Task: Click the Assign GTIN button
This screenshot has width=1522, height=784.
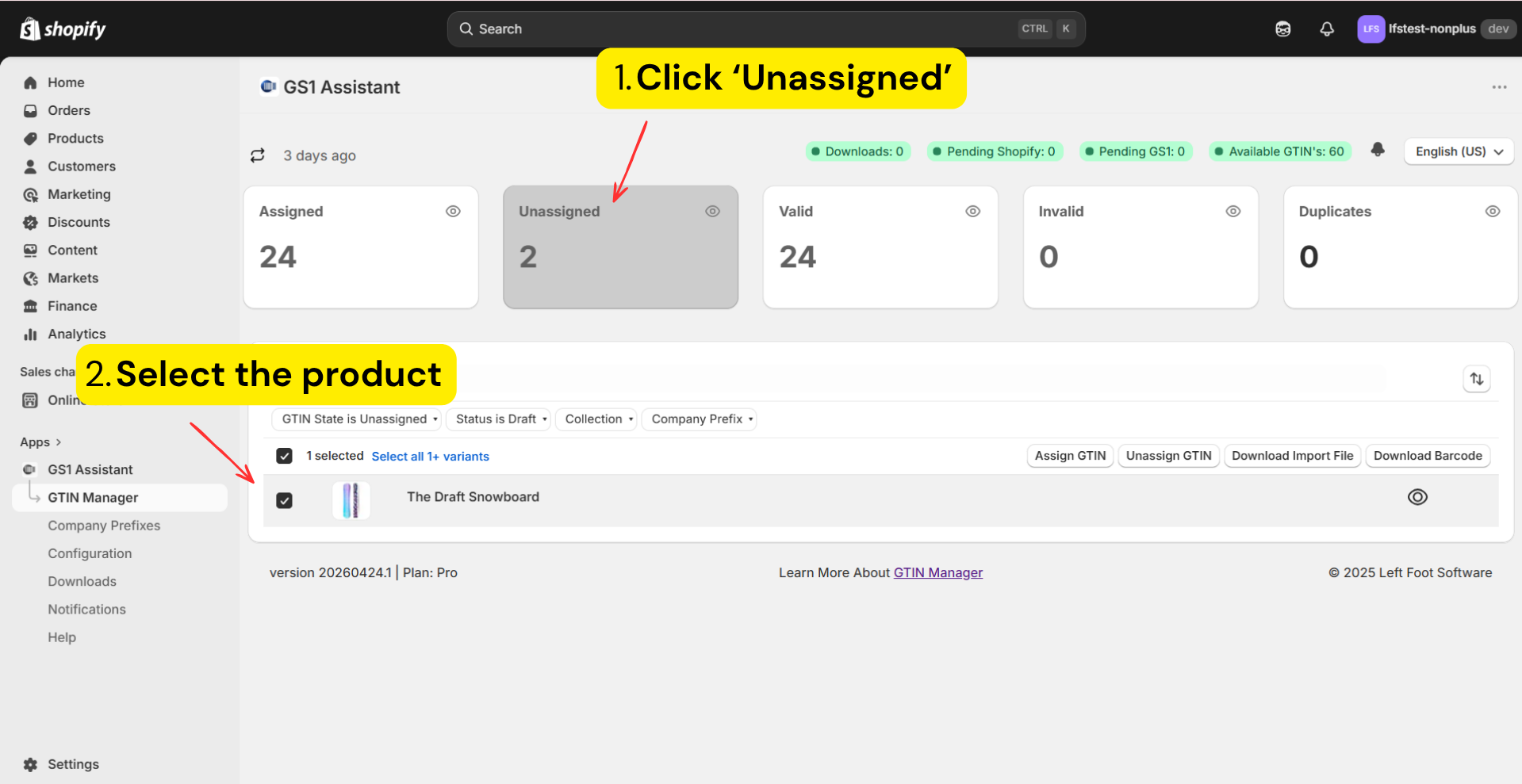Action: tap(1070, 456)
